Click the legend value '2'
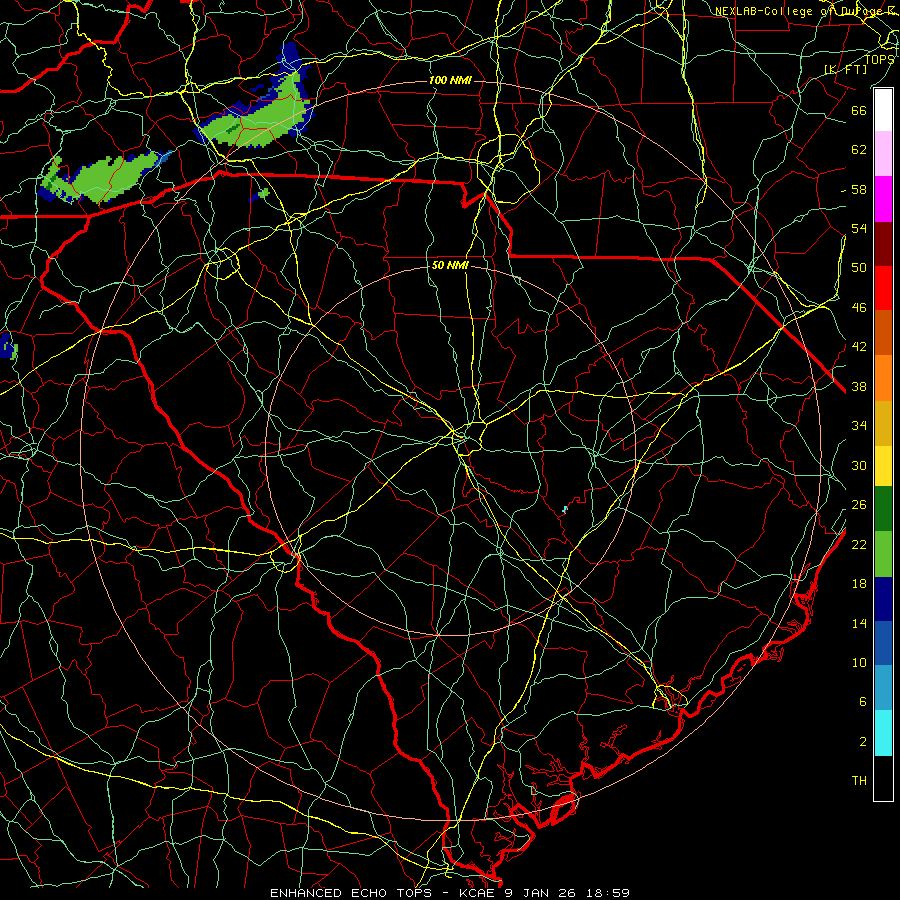Screen dimensions: 900x900 point(863,742)
